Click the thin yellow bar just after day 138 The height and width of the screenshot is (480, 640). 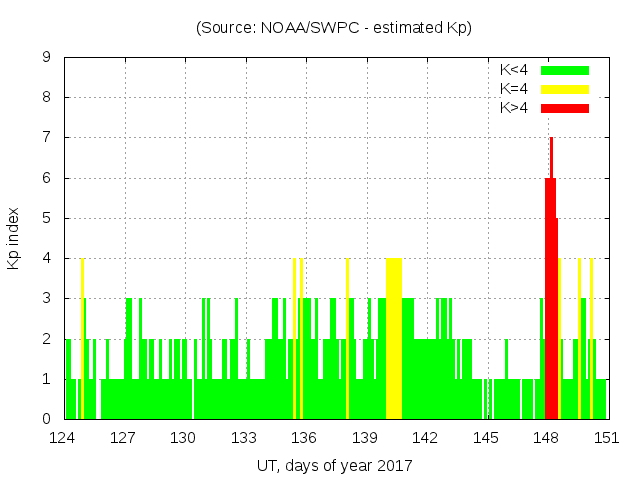(x=348, y=340)
